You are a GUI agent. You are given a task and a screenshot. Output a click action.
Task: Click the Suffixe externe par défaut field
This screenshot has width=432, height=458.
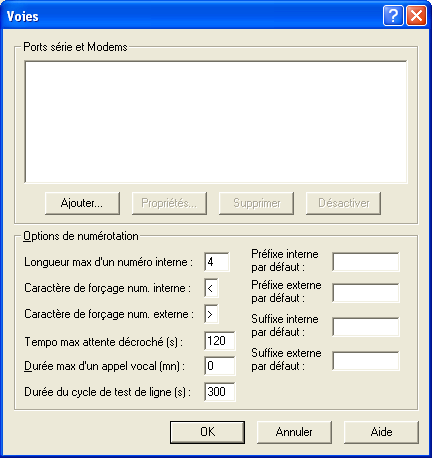tap(366, 361)
